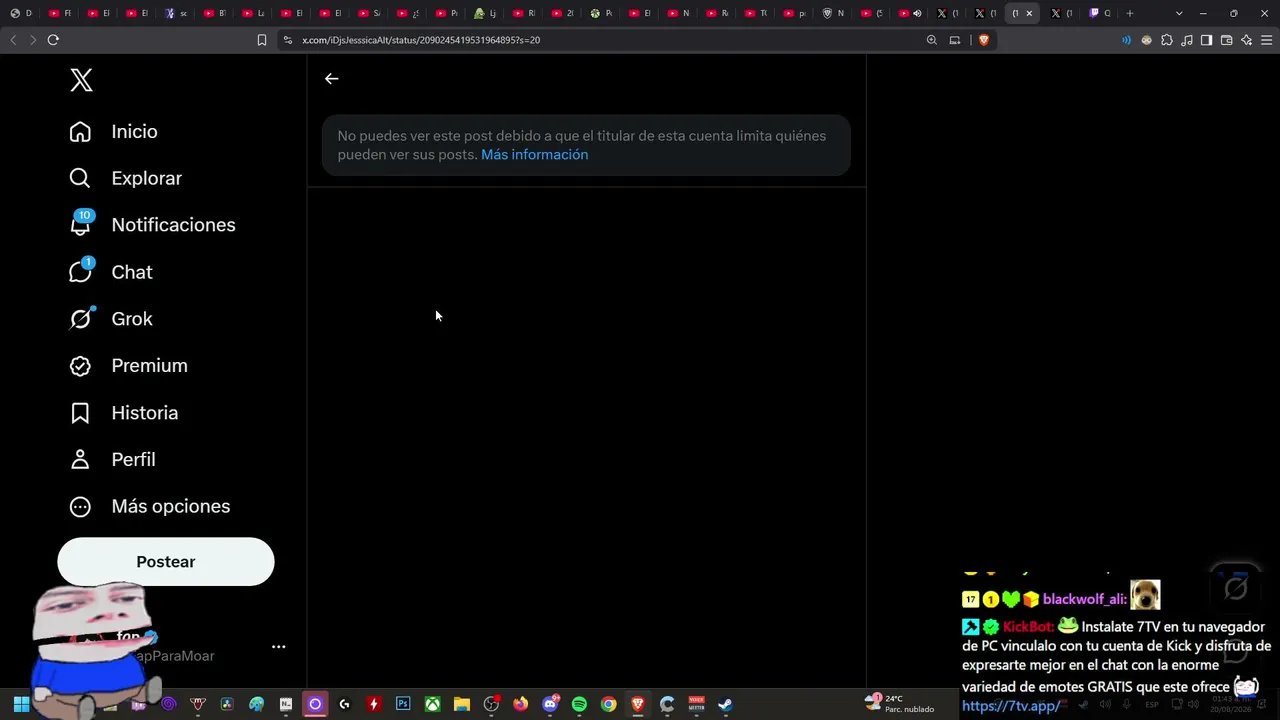Open the browser hamburger menu
The height and width of the screenshot is (720, 1280).
[x=1267, y=40]
